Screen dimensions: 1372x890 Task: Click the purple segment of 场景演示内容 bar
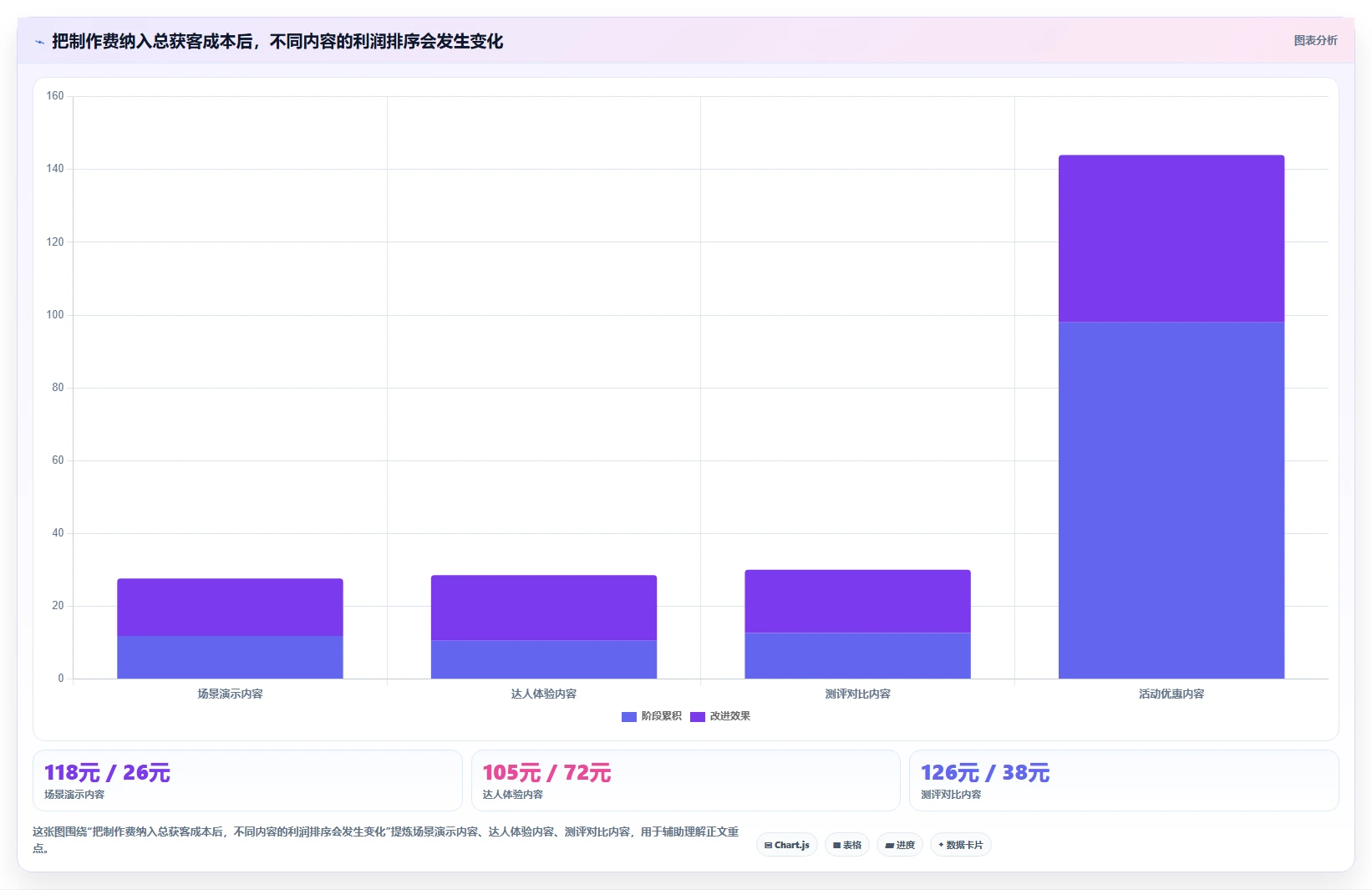click(x=230, y=608)
